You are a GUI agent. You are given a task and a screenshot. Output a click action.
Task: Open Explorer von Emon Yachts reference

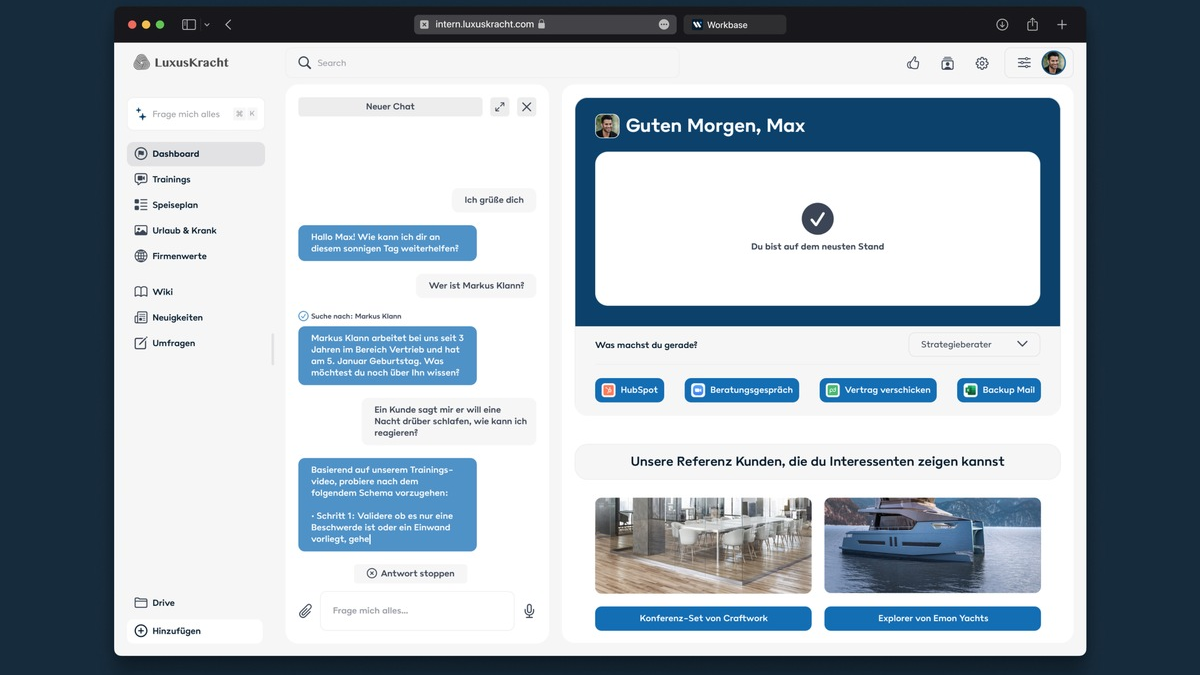pyautogui.click(x=932, y=618)
